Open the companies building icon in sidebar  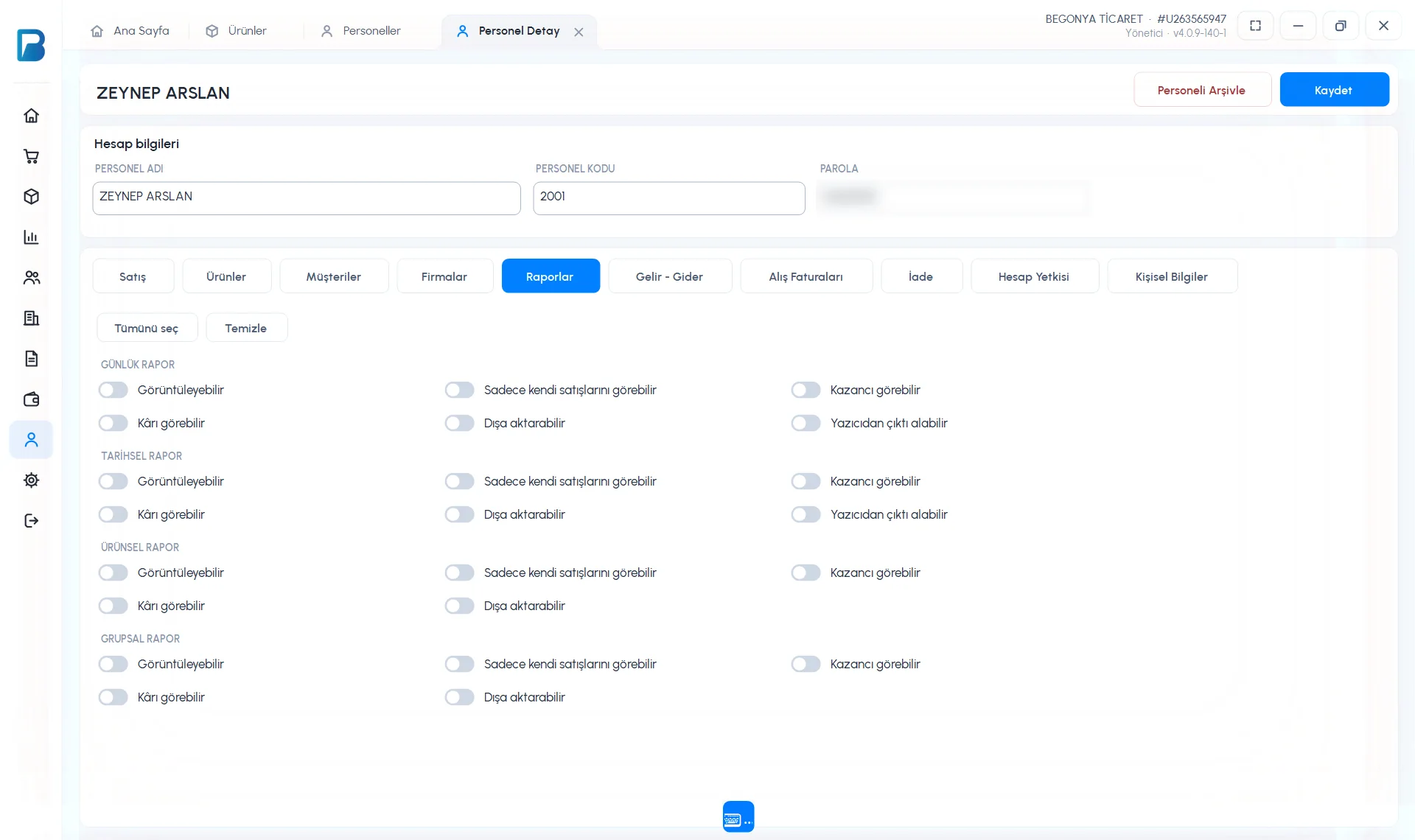coord(31,318)
